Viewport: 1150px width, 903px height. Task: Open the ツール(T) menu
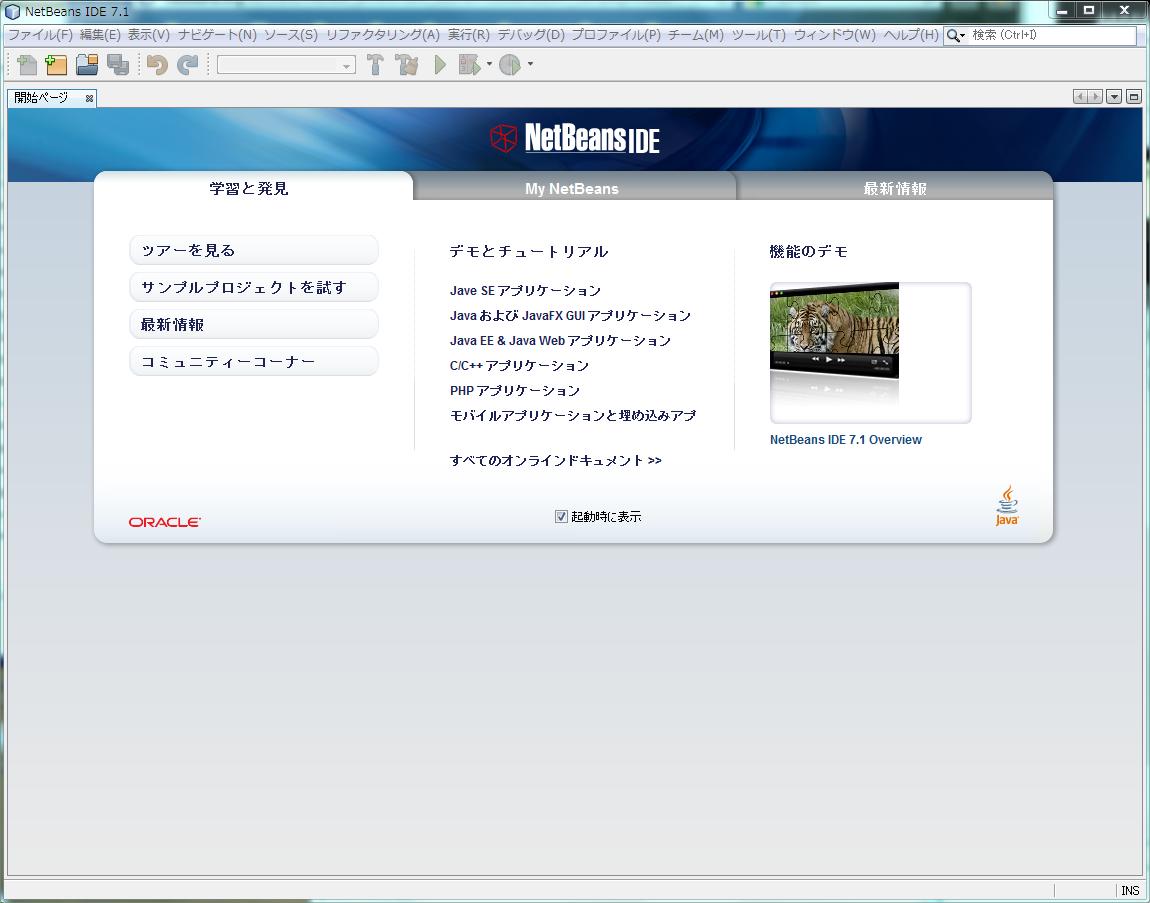click(x=759, y=34)
